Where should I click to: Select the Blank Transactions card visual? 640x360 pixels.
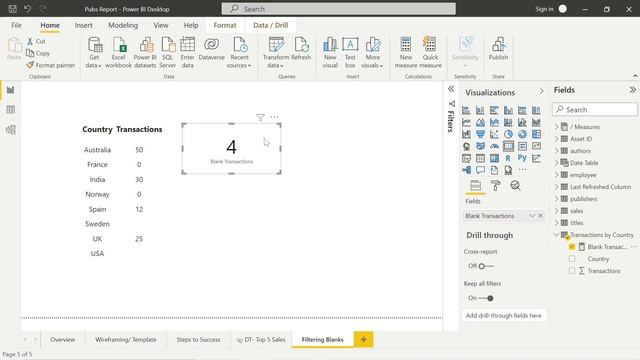tap(231, 149)
